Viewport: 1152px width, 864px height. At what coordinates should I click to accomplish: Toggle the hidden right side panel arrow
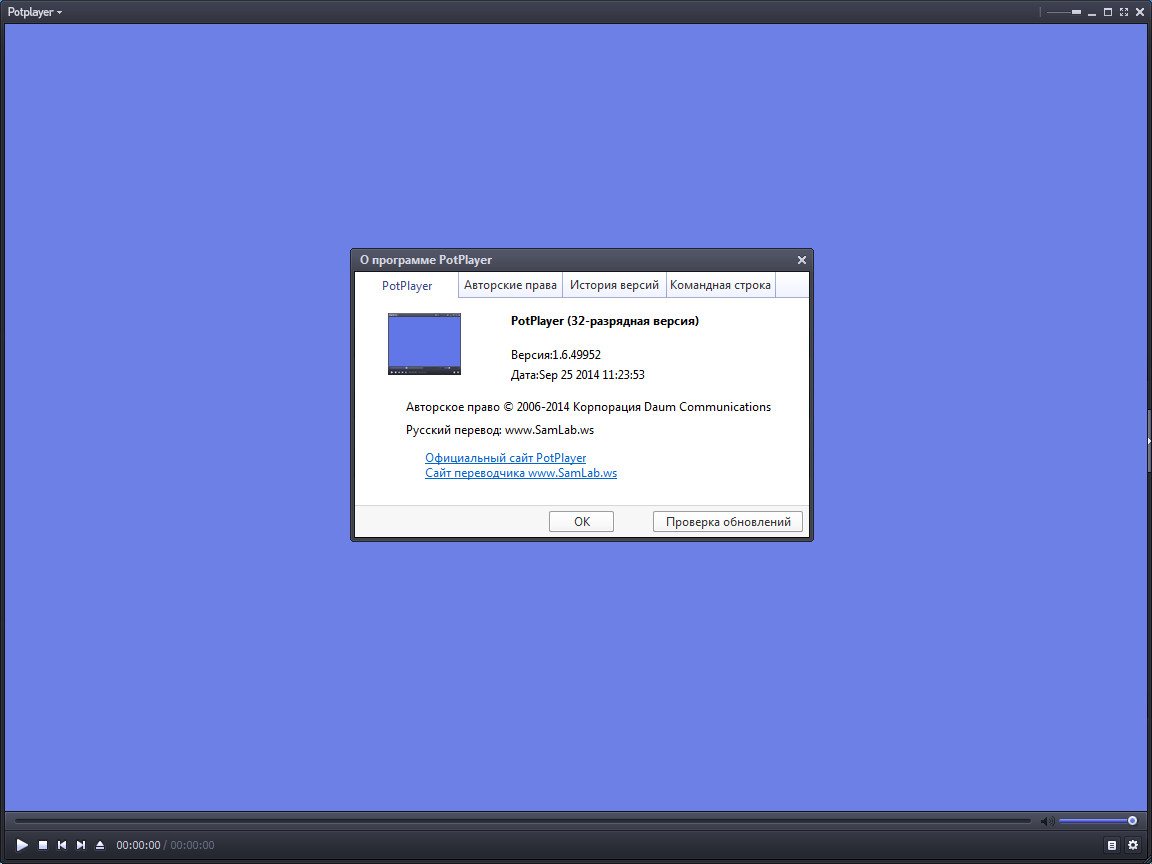pyautogui.click(x=1147, y=440)
